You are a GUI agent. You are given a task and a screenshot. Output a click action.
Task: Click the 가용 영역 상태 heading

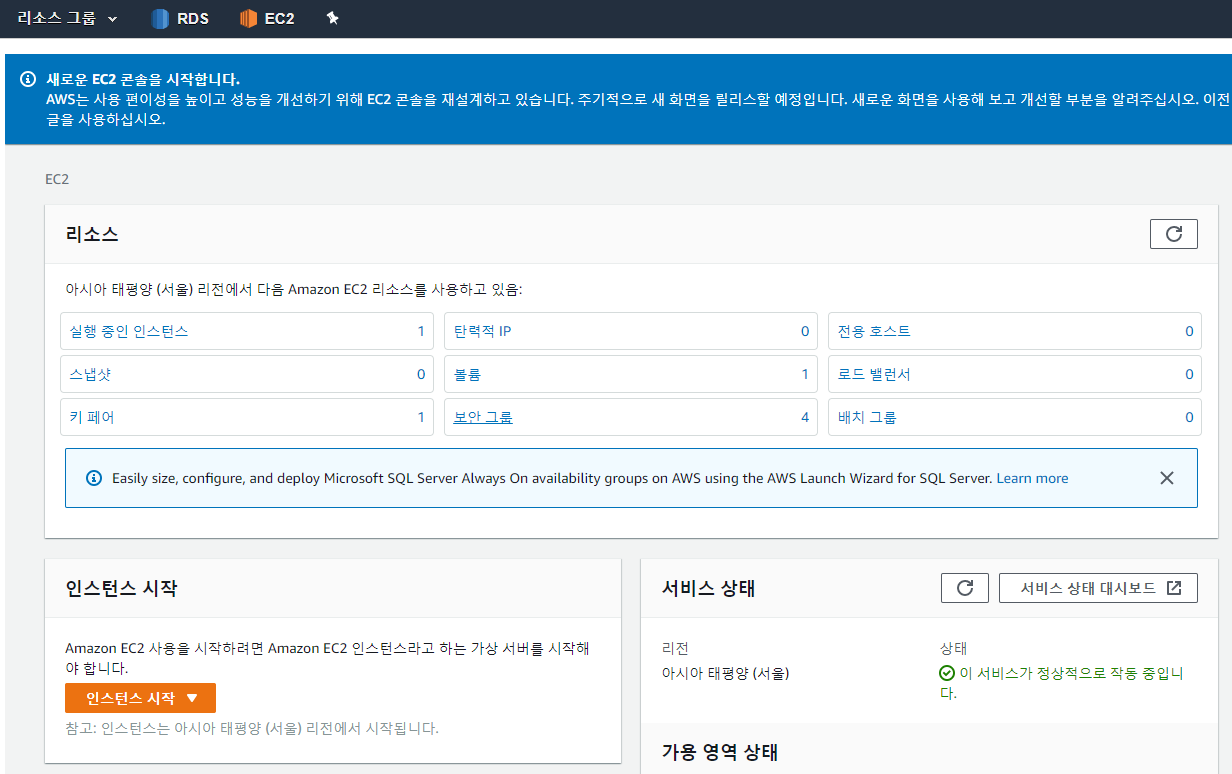pyautogui.click(x=720, y=752)
